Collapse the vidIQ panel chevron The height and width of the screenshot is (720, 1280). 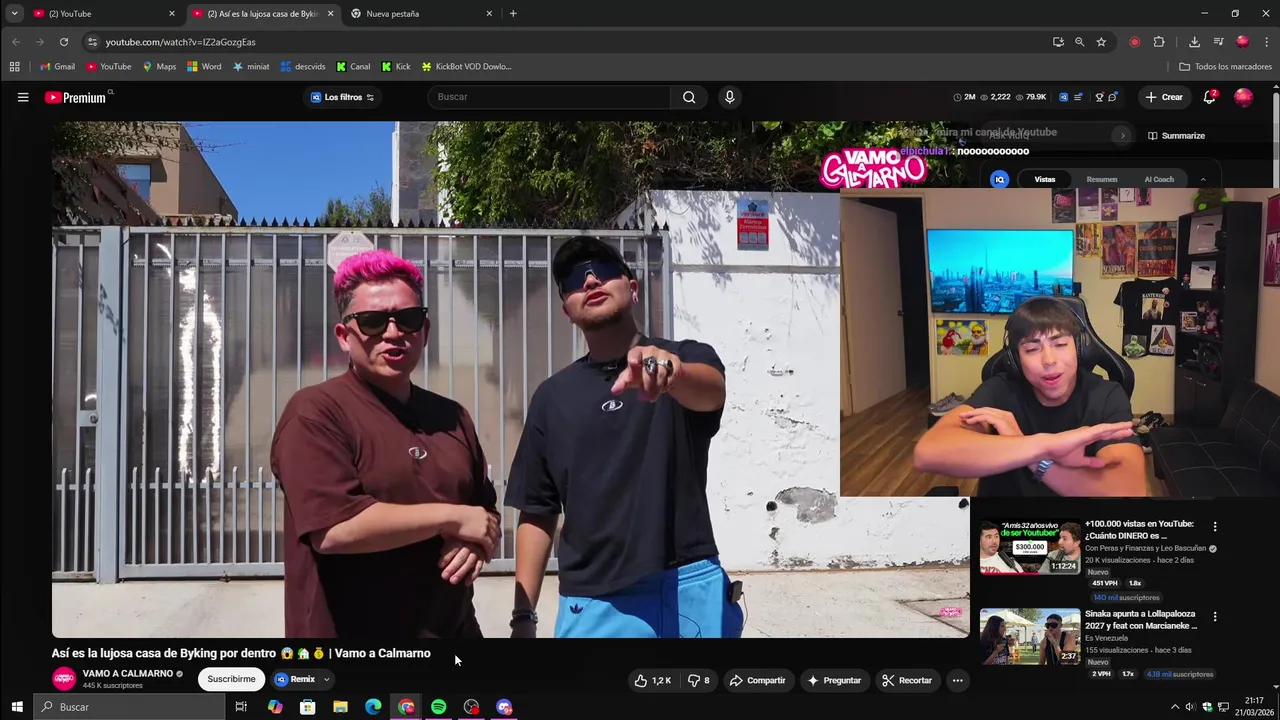coord(1203,180)
